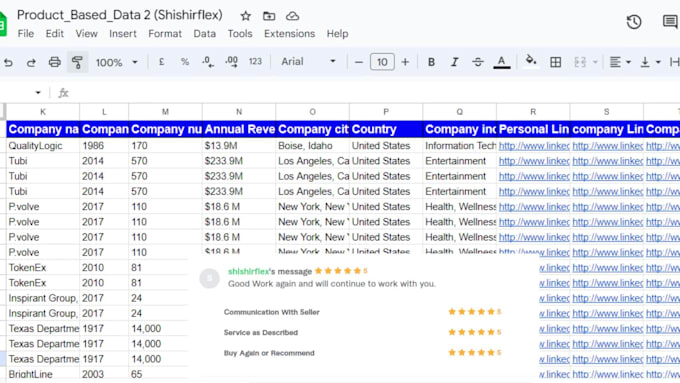
Task: Open company LinkedIn link in BrightLine row
Action: pyautogui.click(x=608, y=374)
